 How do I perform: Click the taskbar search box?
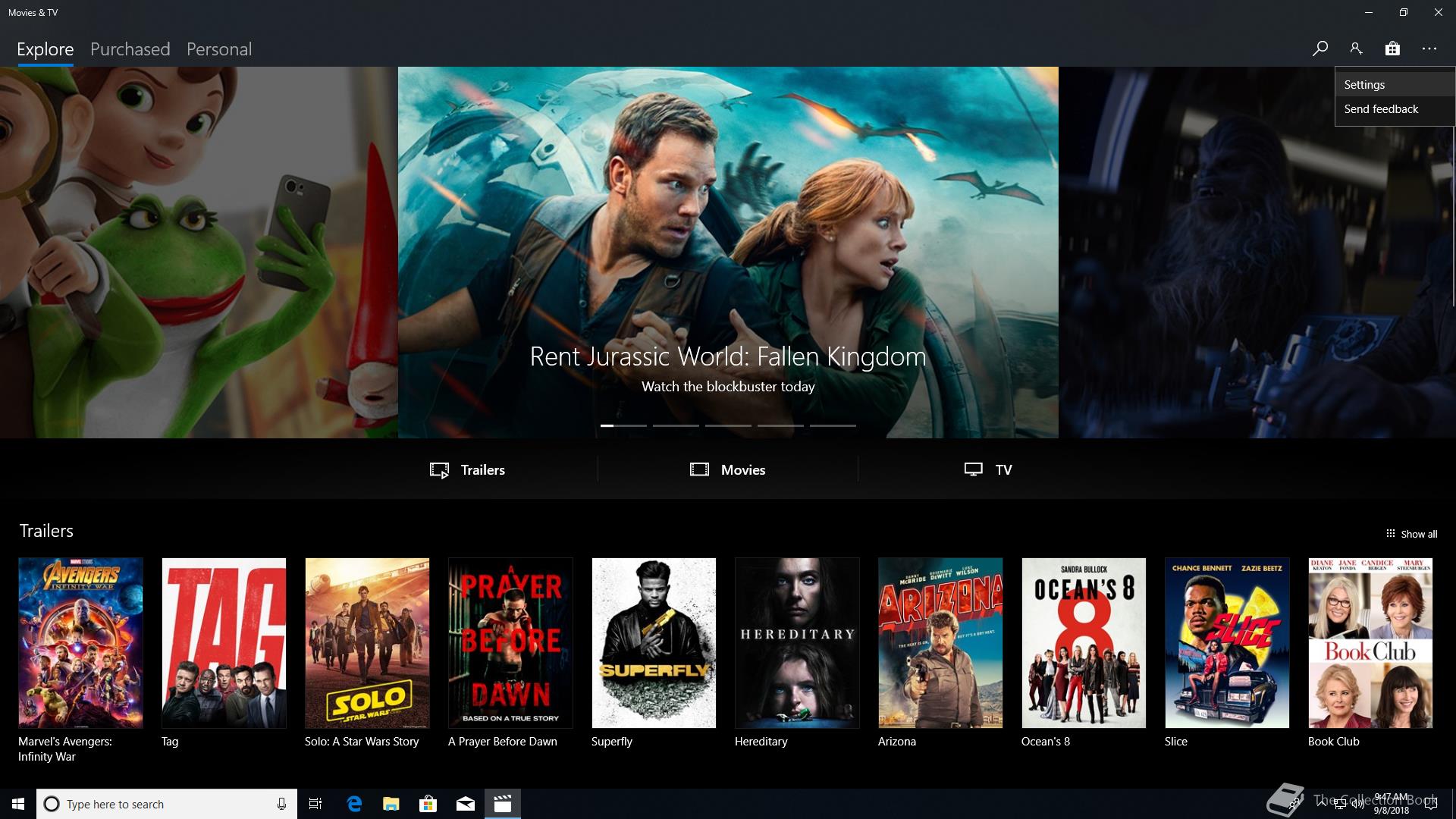click(167, 804)
